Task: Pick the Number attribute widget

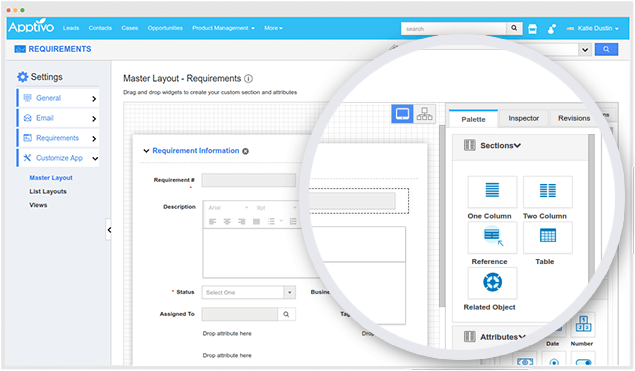Action: 583,324
